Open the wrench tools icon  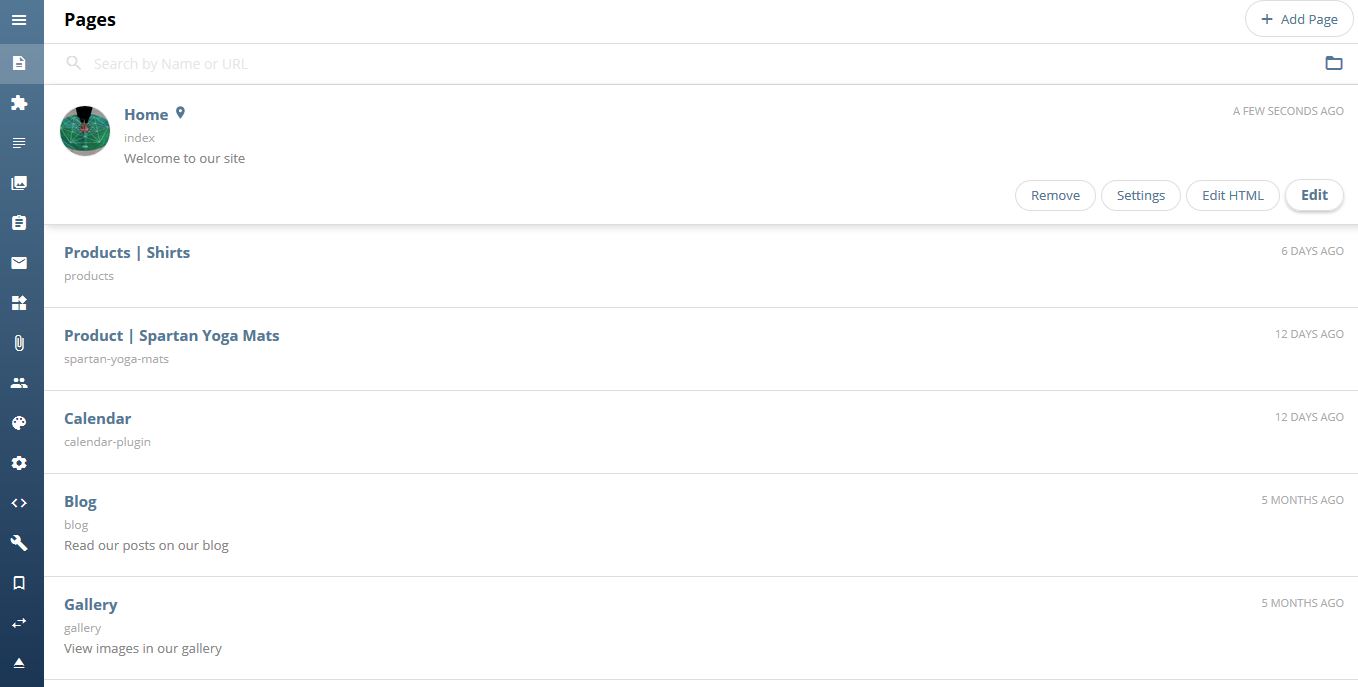19,543
